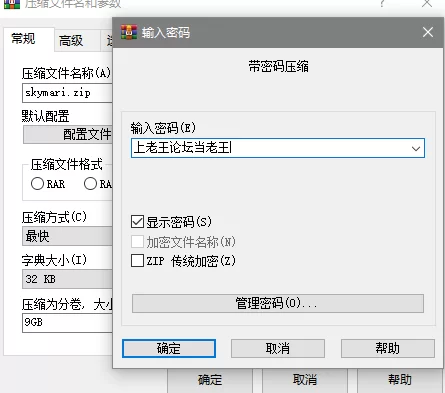Open 管理密码(O)... button
The height and width of the screenshot is (393, 445).
[278, 303]
